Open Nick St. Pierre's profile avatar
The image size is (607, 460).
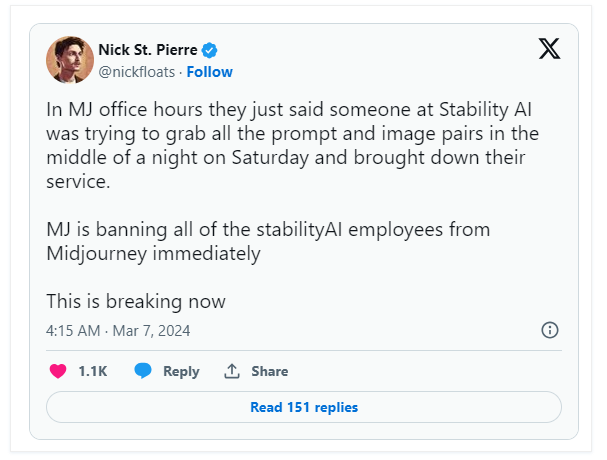pyautogui.click(x=70, y=60)
